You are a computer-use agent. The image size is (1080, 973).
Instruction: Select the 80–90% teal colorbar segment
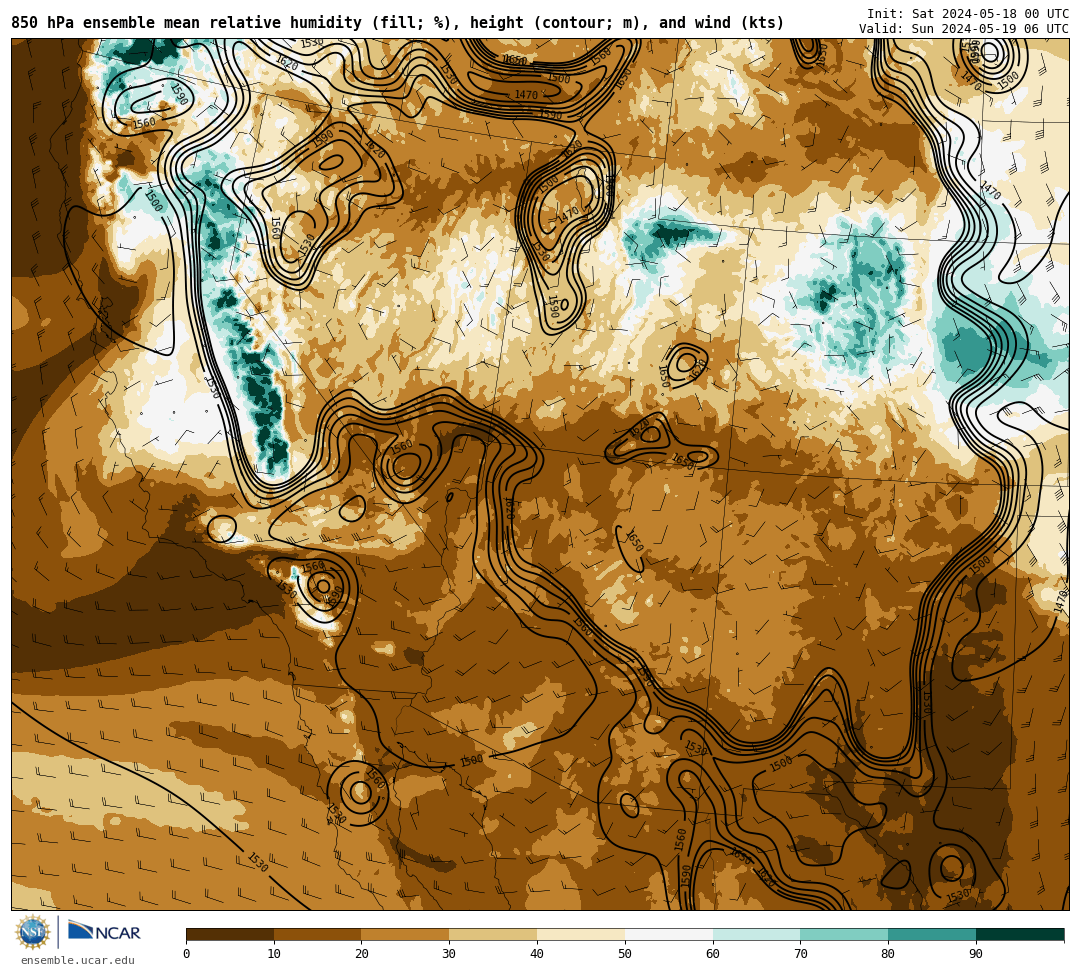[x=932, y=934]
